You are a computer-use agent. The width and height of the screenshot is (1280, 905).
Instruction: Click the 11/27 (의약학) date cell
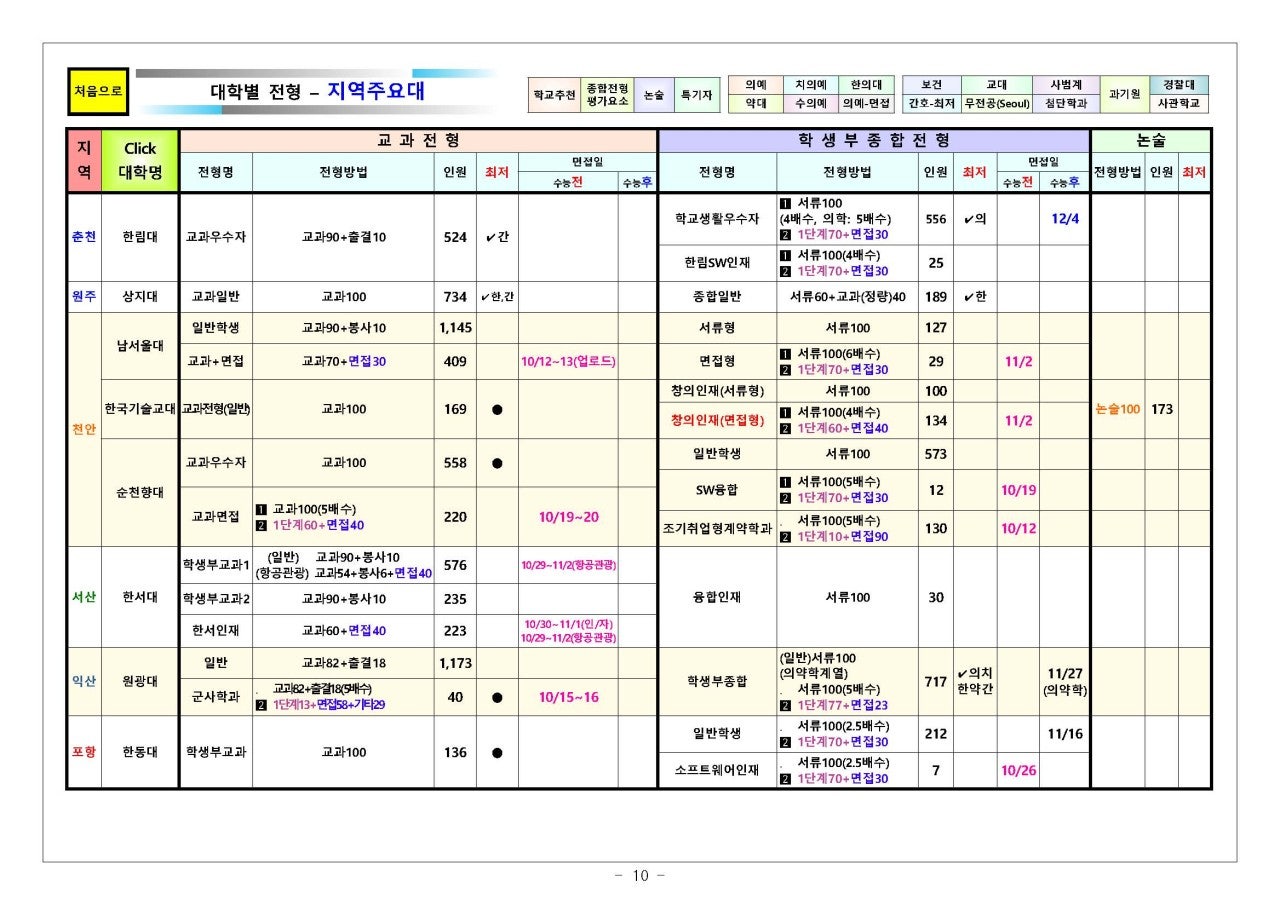click(1065, 682)
